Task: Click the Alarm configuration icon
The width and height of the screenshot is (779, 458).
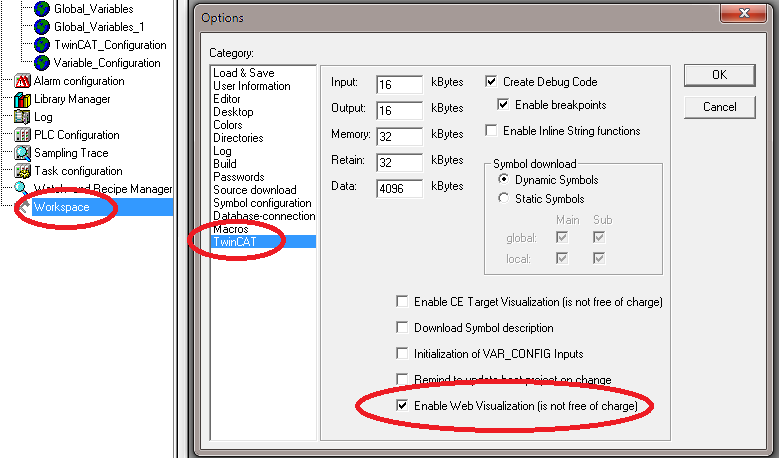Action: click(x=22, y=81)
